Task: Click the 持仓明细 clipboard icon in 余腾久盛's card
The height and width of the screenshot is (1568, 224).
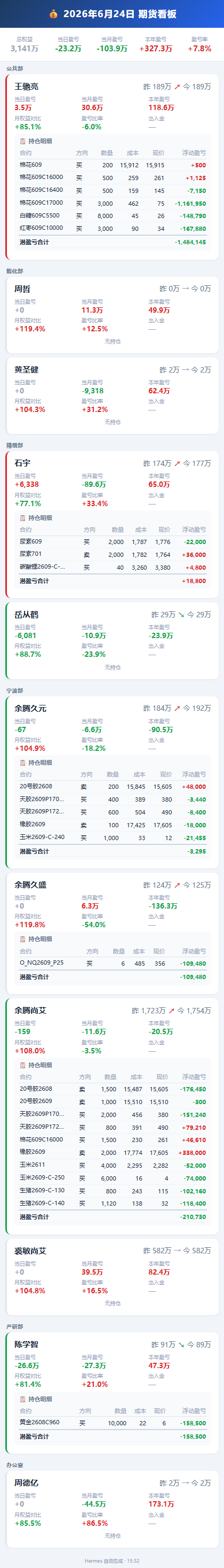Action: click(x=23, y=939)
